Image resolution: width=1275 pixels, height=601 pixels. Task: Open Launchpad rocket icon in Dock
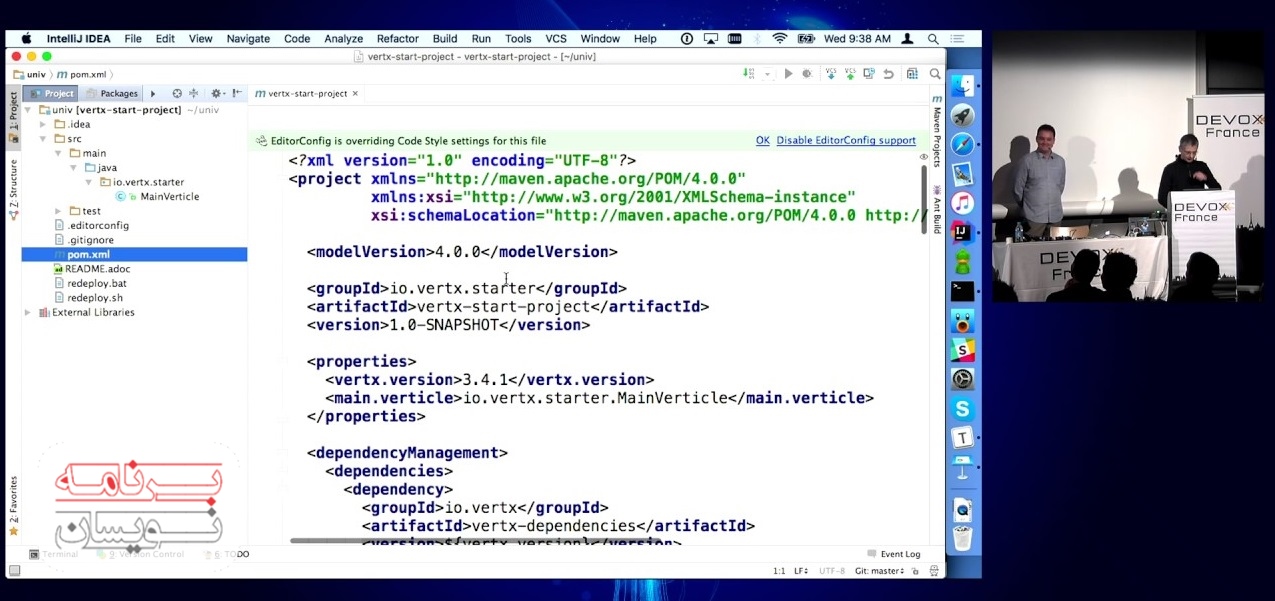tap(962, 116)
